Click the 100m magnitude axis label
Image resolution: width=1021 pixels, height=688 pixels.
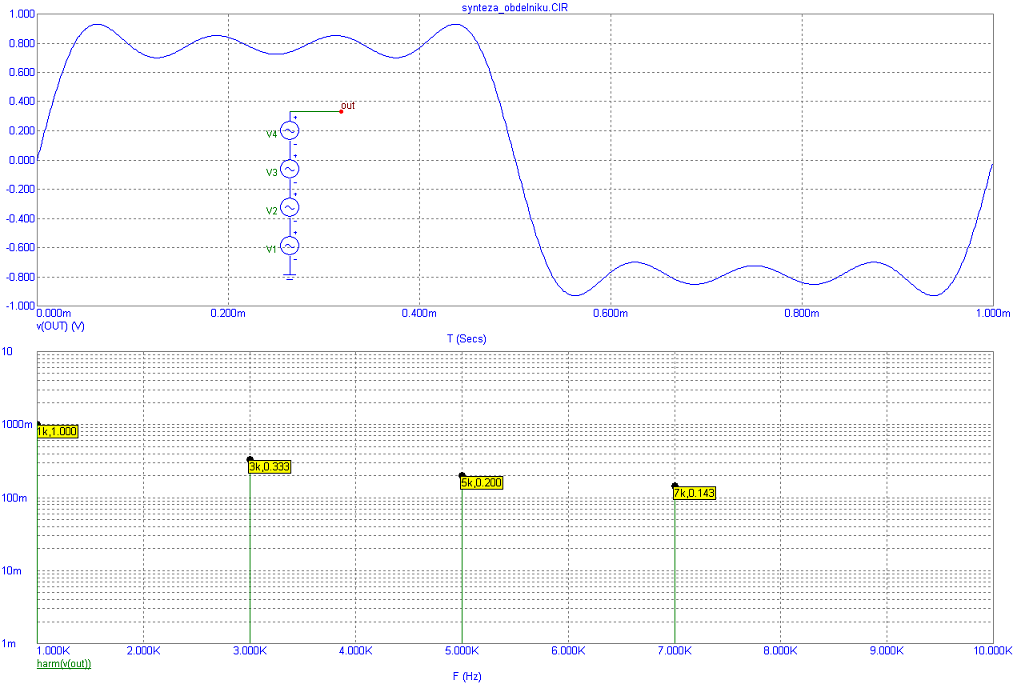pos(12,499)
